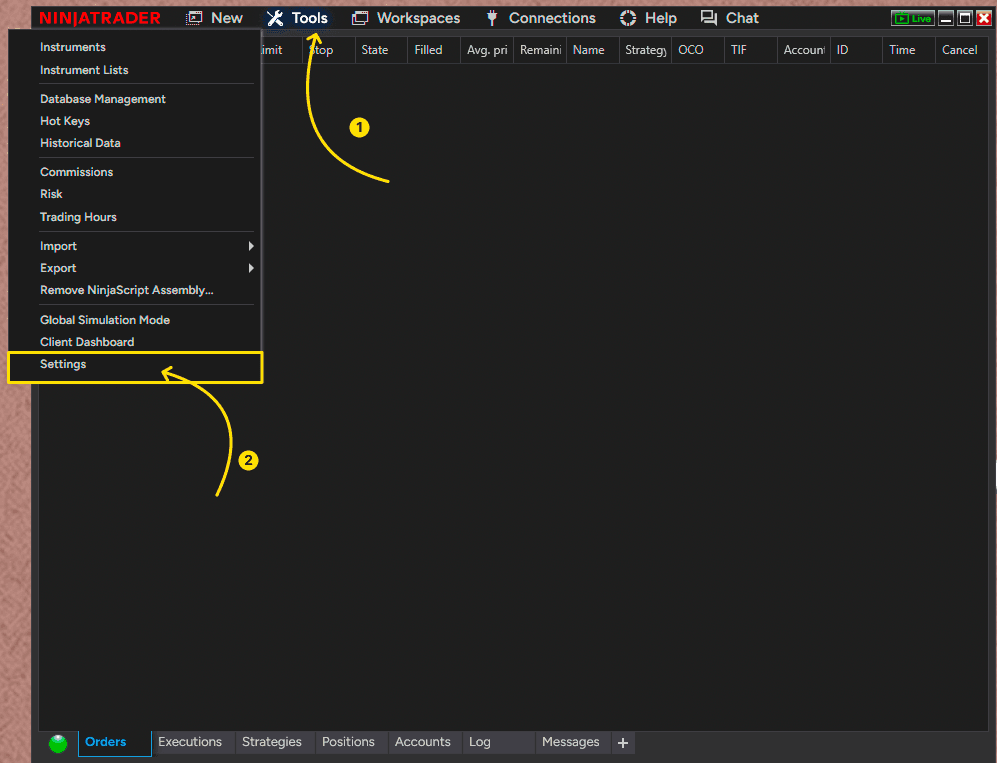
Task: Click the NinjaTrader logo text
Action: (x=100, y=18)
